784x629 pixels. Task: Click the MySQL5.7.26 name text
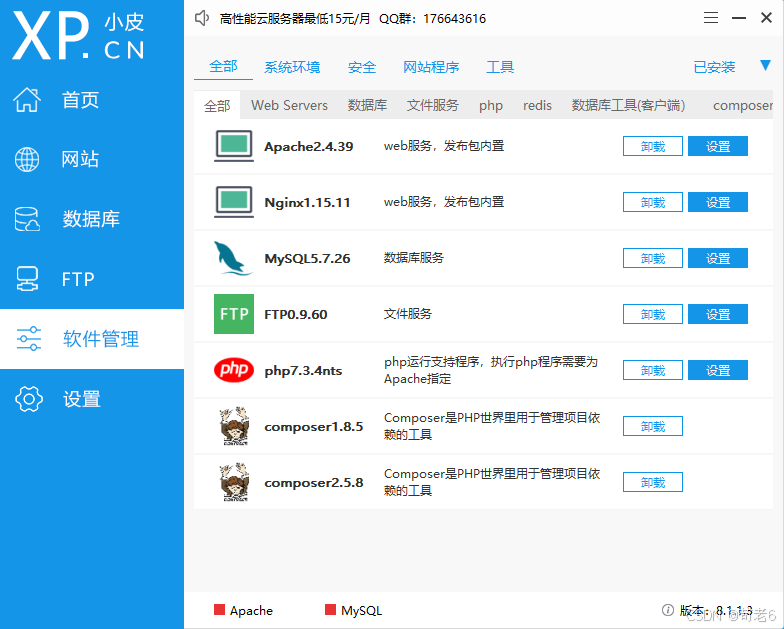tap(307, 258)
